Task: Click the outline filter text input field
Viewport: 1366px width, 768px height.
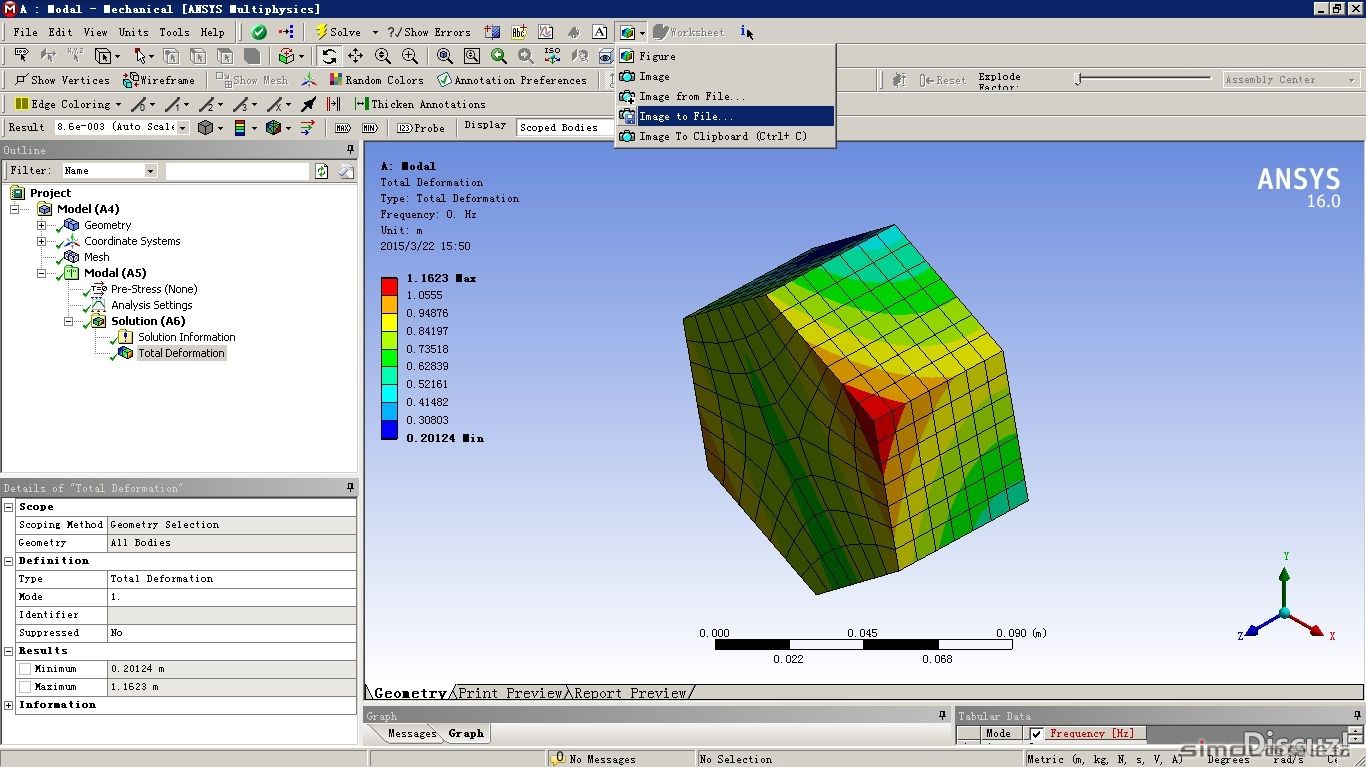Action: coord(238,171)
